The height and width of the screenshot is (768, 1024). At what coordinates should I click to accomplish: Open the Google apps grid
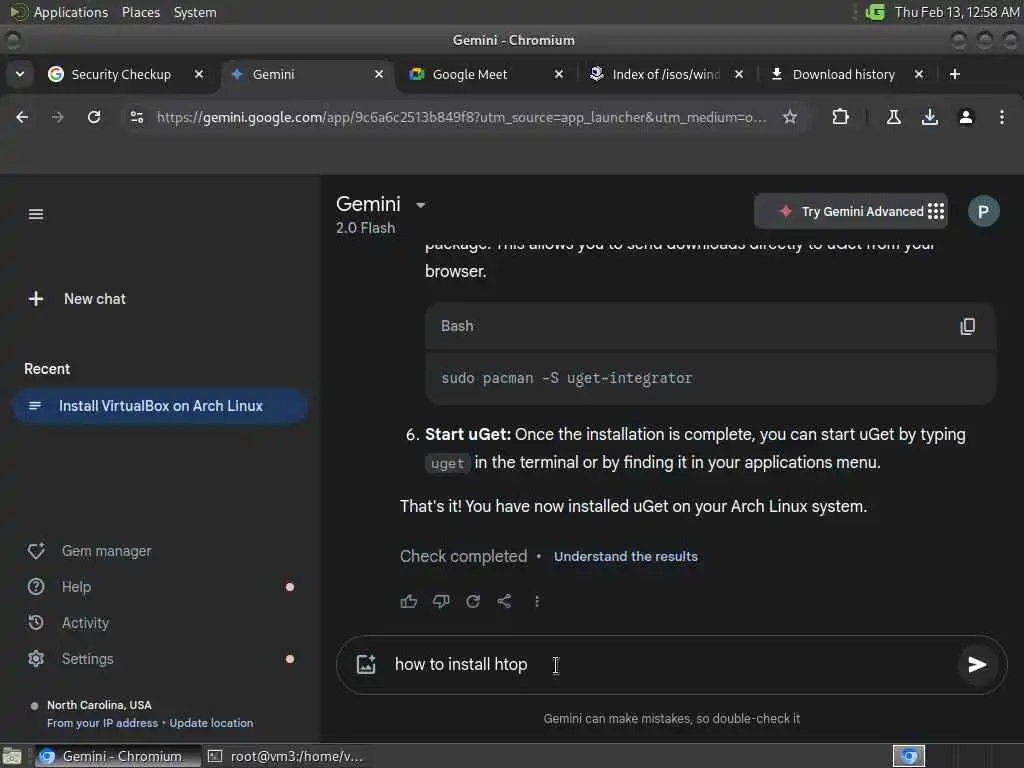936,211
